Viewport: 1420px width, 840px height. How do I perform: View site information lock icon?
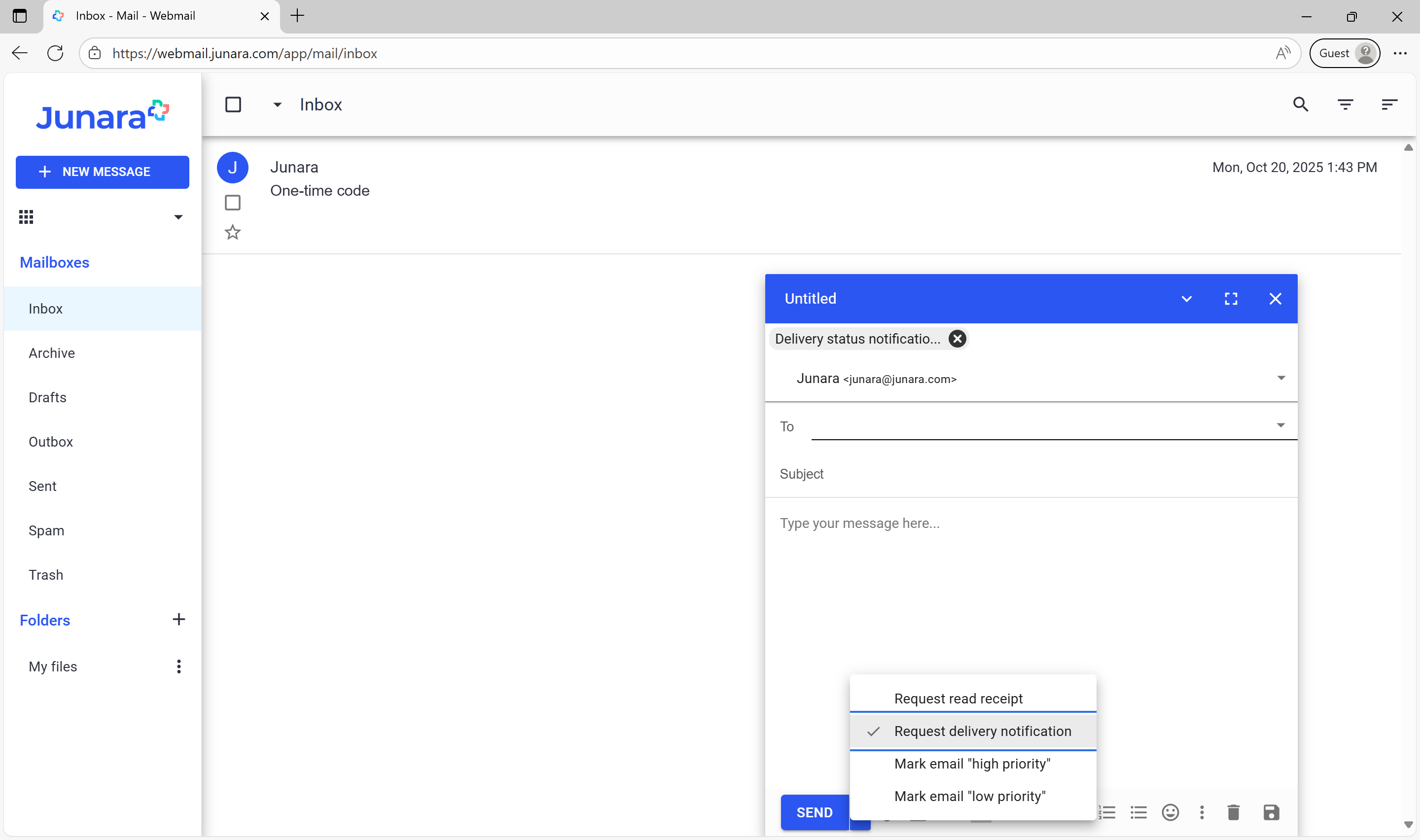(x=95, y=53)
